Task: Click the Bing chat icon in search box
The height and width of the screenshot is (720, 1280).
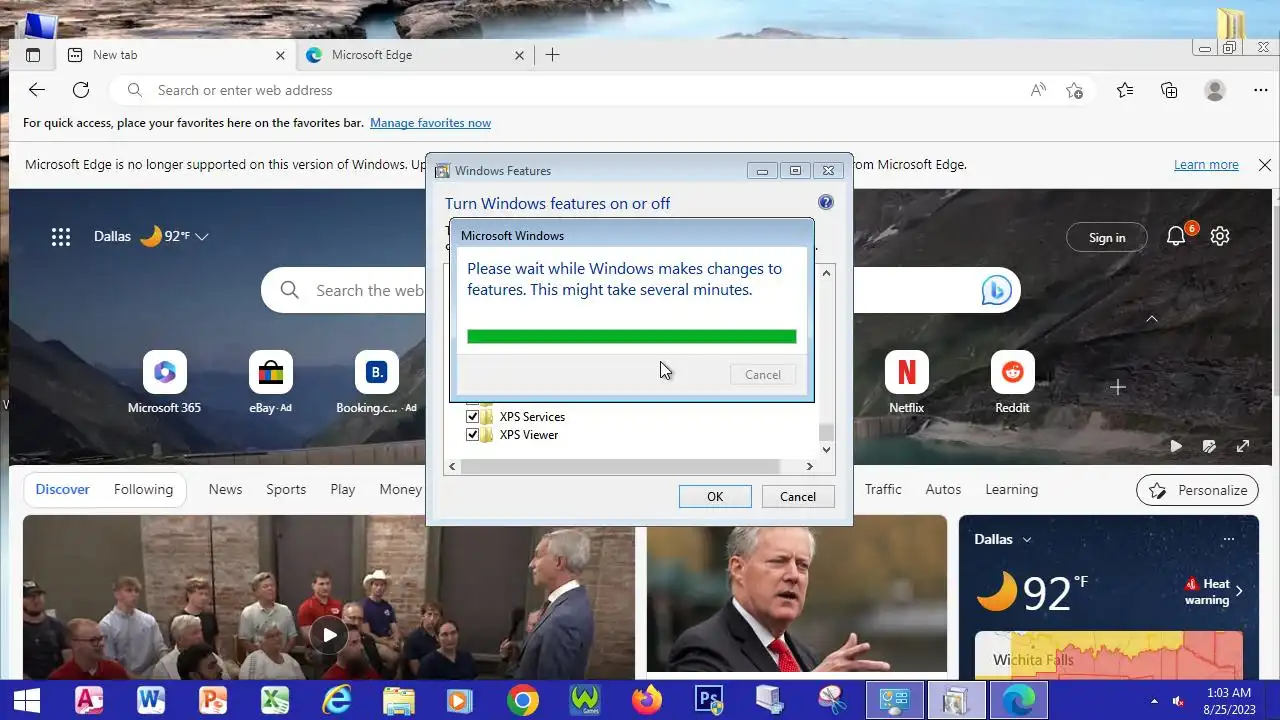Action: [x=996, y=290]
